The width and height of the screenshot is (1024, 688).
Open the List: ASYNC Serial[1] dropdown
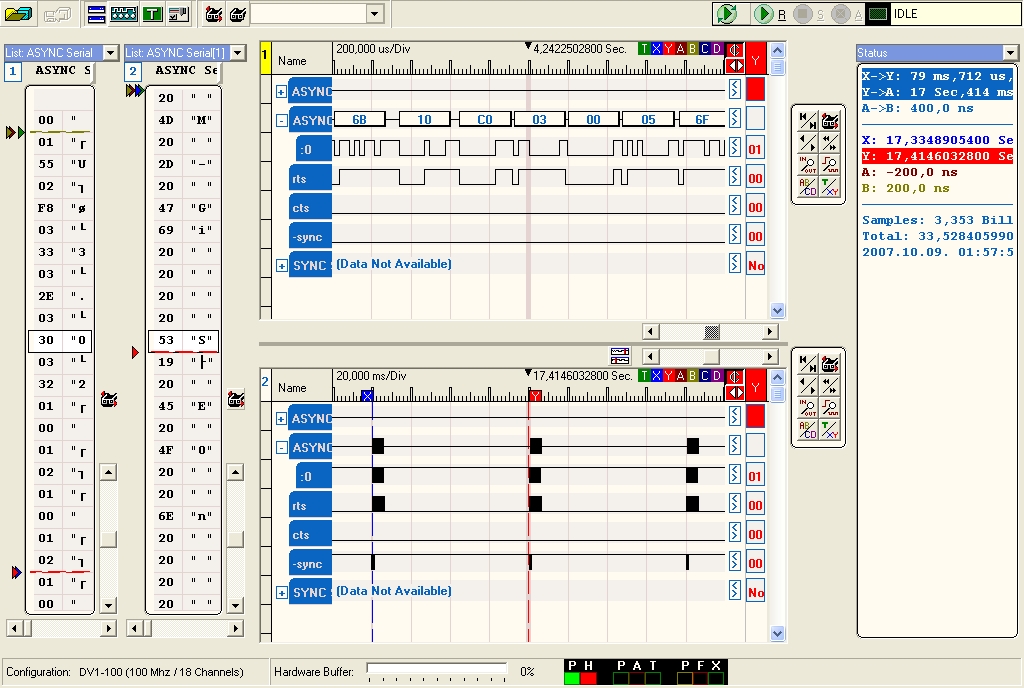[237, 52]
